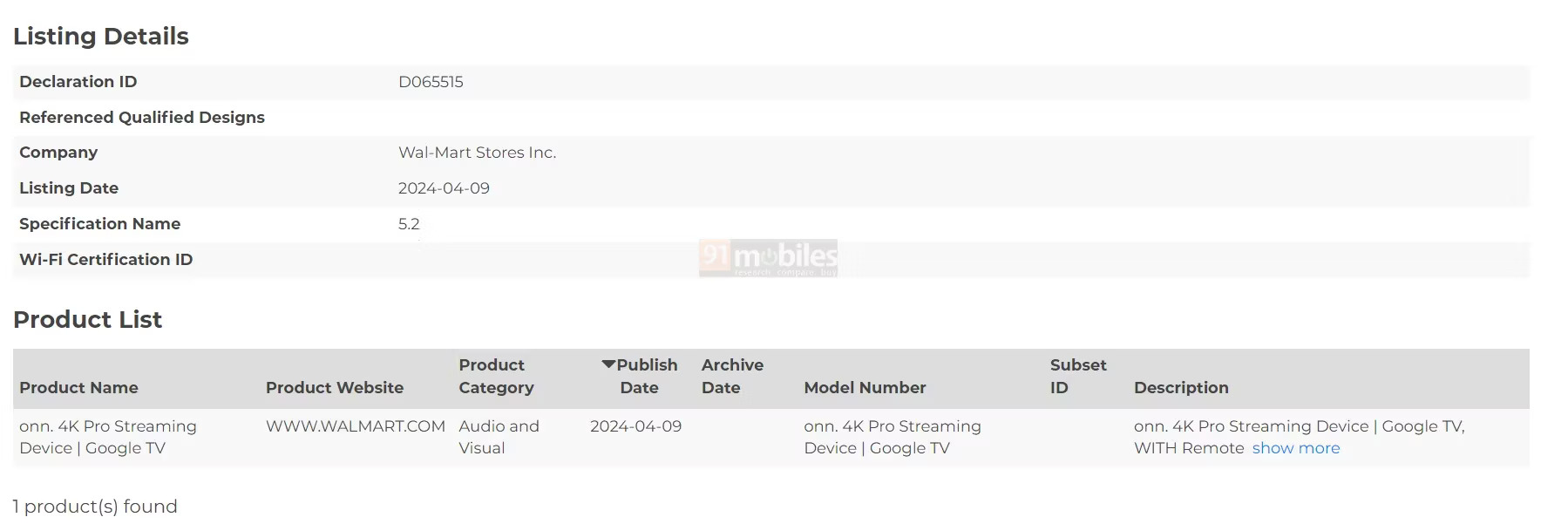Viewport: 1568px width, 524px height.
Task: Sort by Product Name column header
Action: coord(78,388)
